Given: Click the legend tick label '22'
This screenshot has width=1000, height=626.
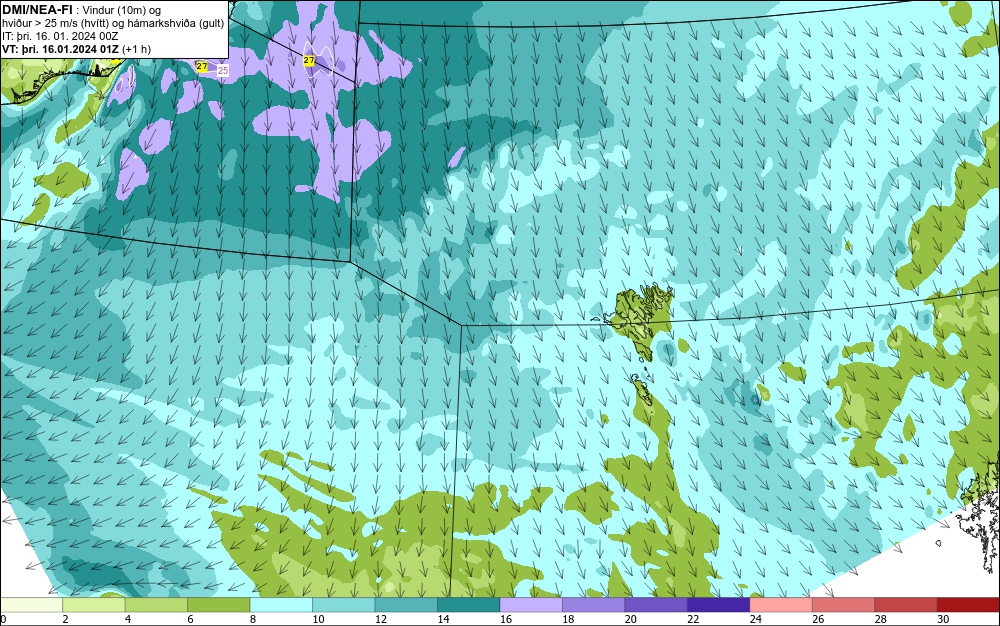Looking at the screenshot, I should [693, 619].
